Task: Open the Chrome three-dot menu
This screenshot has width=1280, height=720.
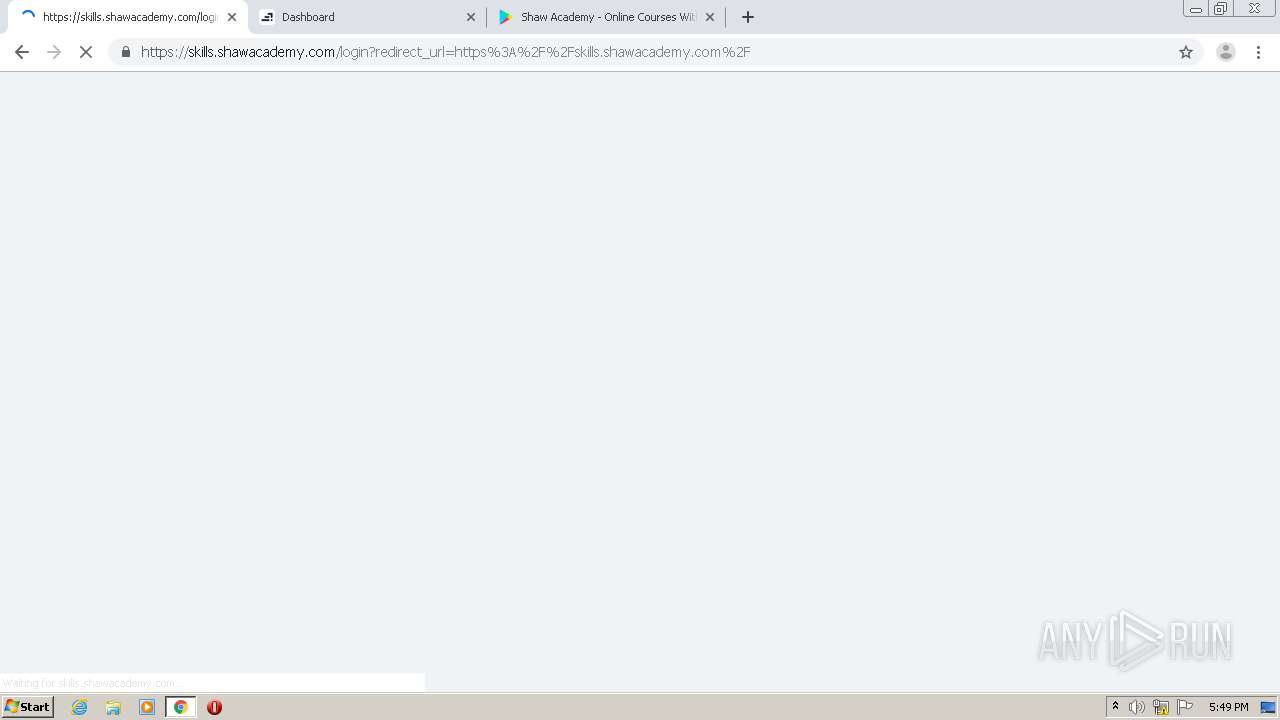Action: pyautogui.click(x=1259, y=52)
